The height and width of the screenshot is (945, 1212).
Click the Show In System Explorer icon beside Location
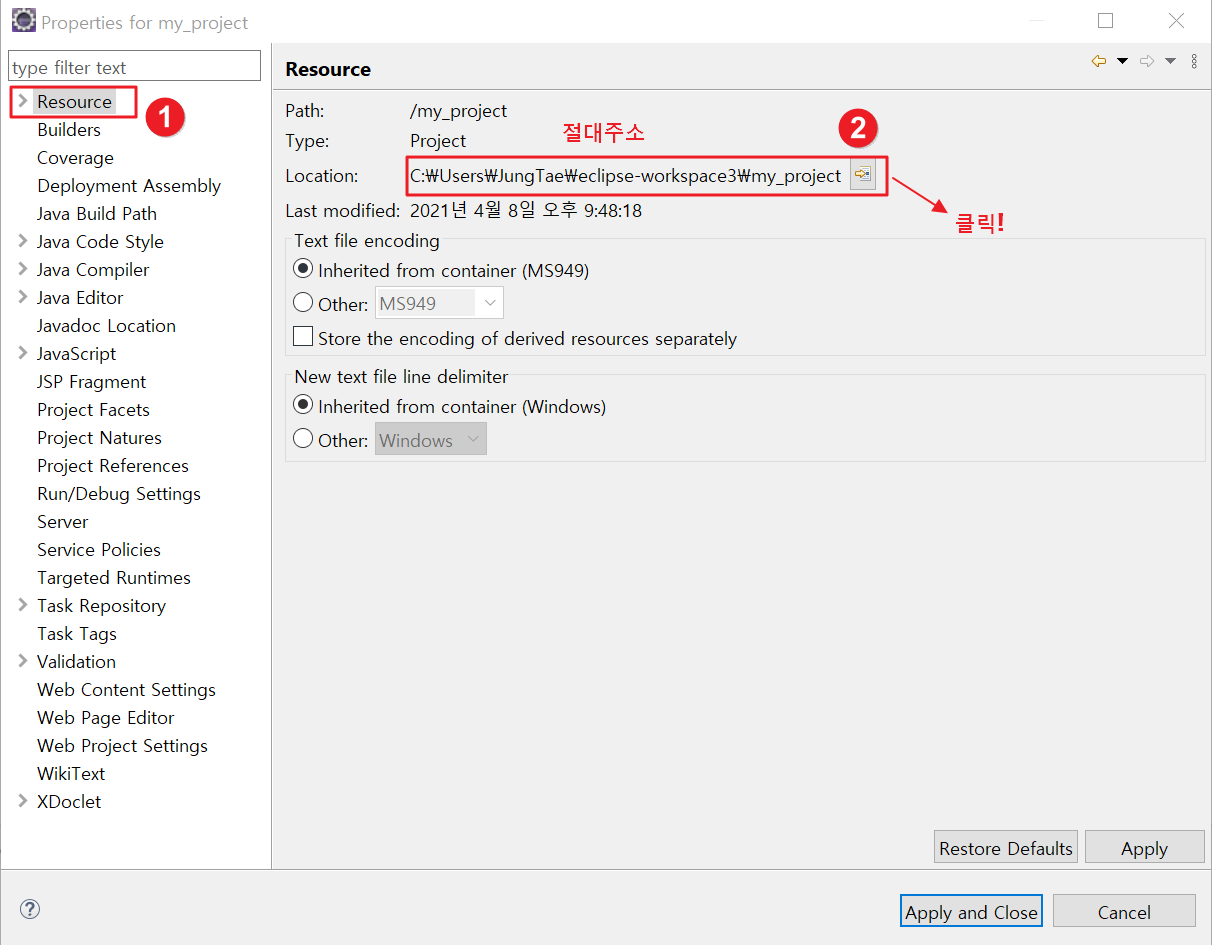click(x=863, y=174)
